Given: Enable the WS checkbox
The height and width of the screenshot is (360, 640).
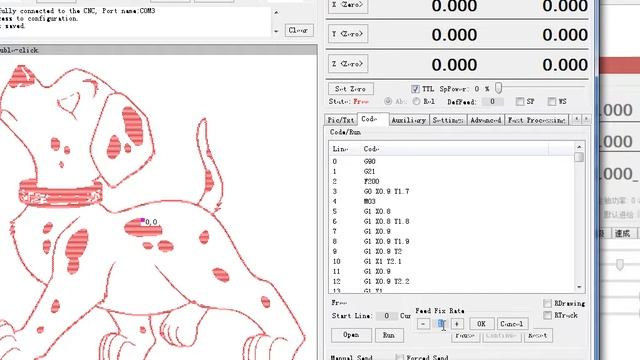Looking at the screenshot, I should 551,101.
